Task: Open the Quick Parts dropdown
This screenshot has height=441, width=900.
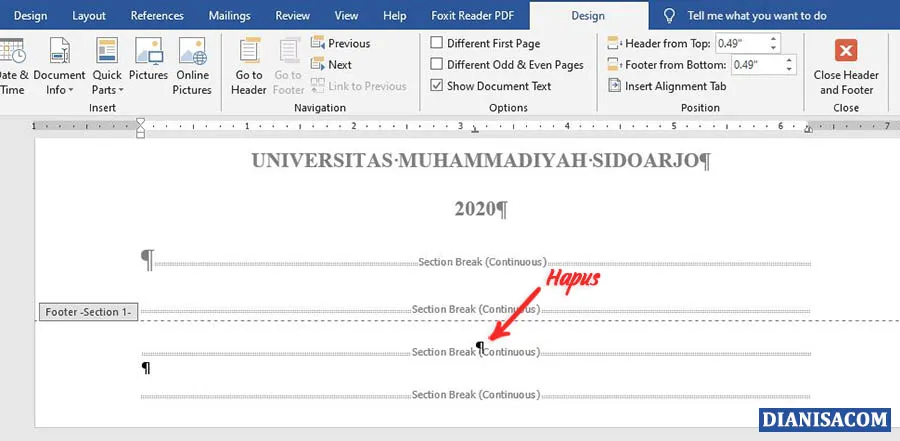Action: pyautogui.click(x=107, y=66)
